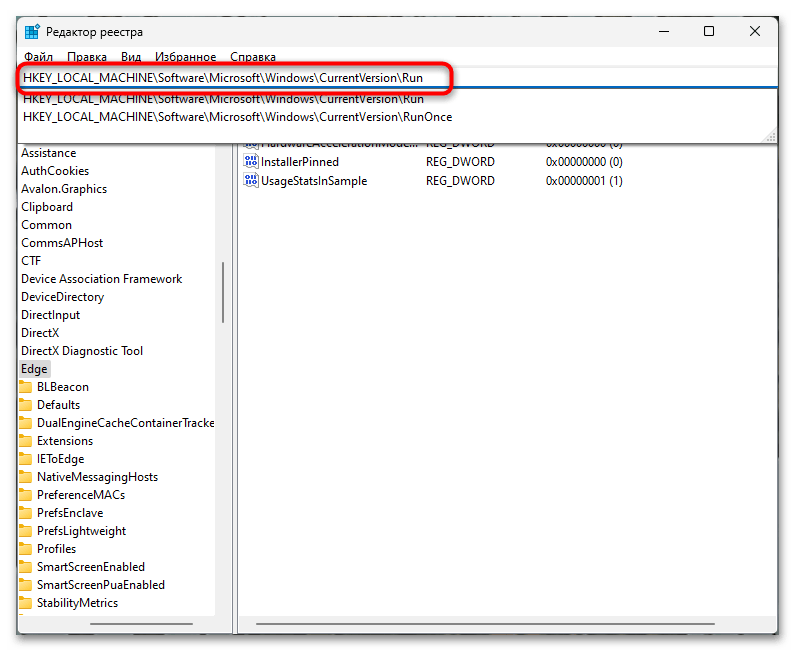Select the Extensions folder icon
Image resolution: width=795 pixels, height=651 pixels.
[x=25, y=441]
